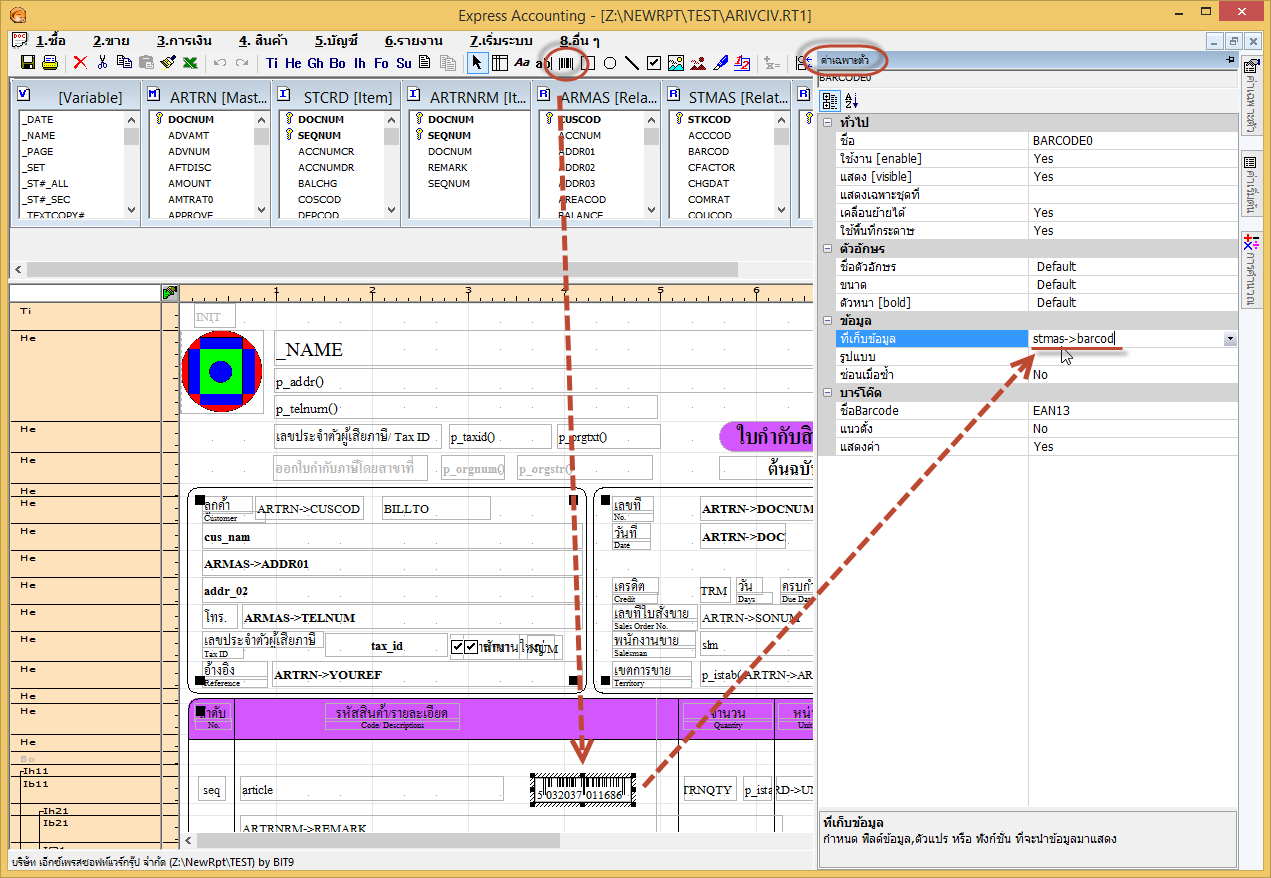Select the arrow pointer tool
This screenshot has width=1271, height=878.
[477, 63]
